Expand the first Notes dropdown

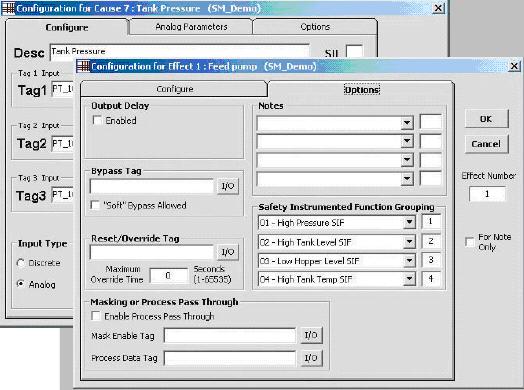pos(407,123)
